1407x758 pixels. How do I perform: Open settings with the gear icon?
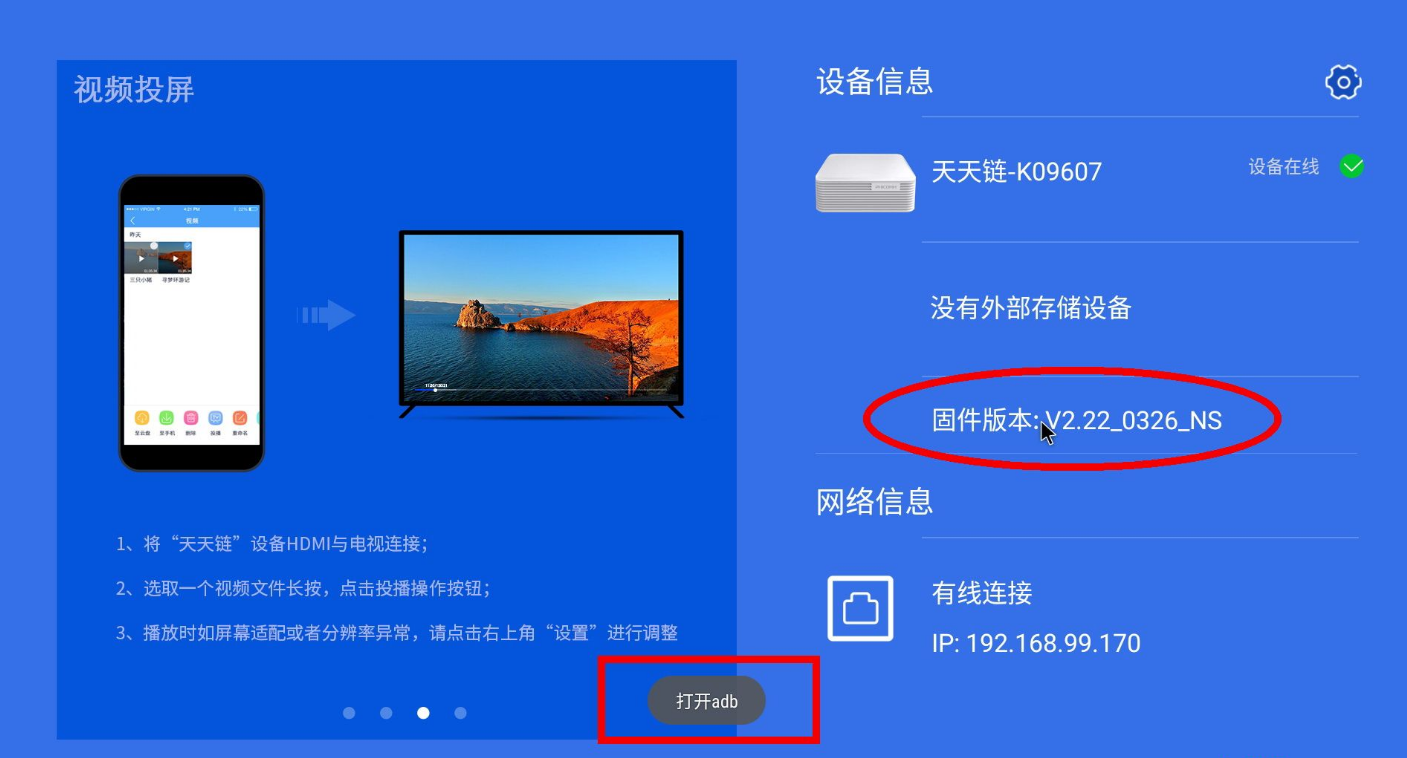point(1343,82)
